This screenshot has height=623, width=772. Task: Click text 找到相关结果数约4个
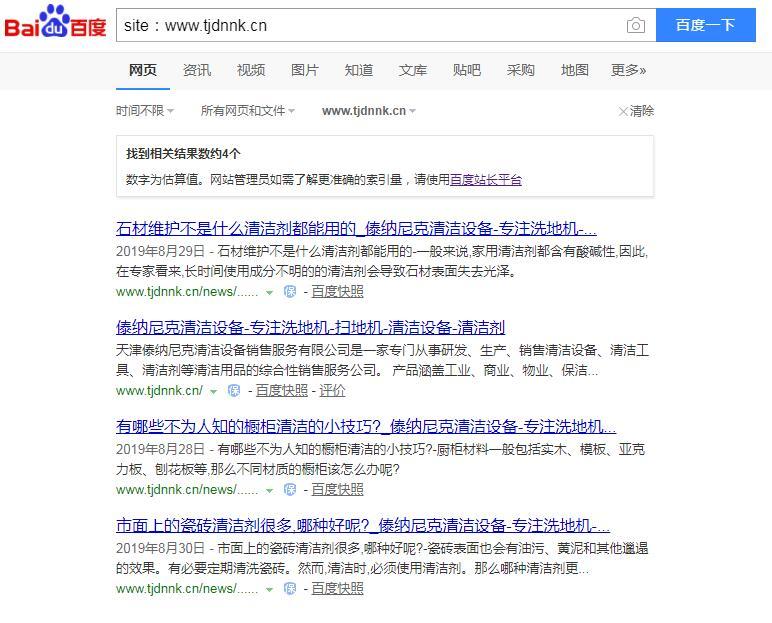click(183, 154)
